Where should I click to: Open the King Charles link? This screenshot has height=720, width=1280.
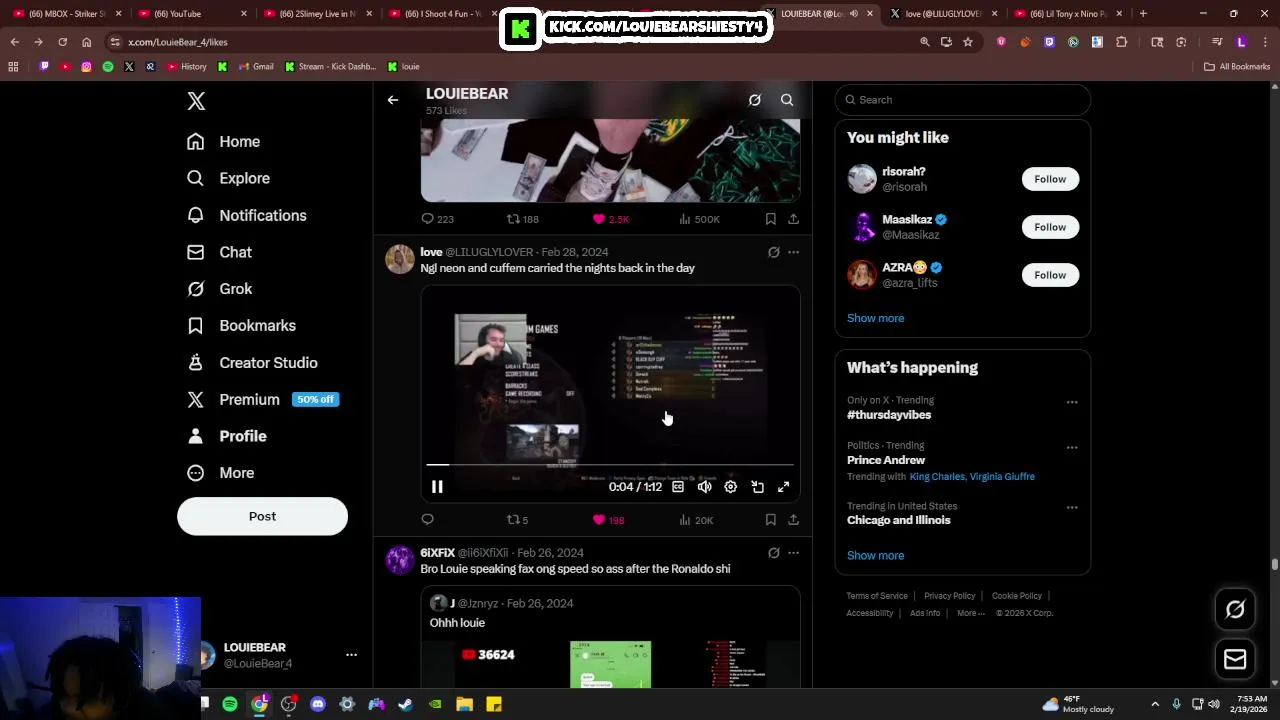pyautogui.click(x=937, y=477)
